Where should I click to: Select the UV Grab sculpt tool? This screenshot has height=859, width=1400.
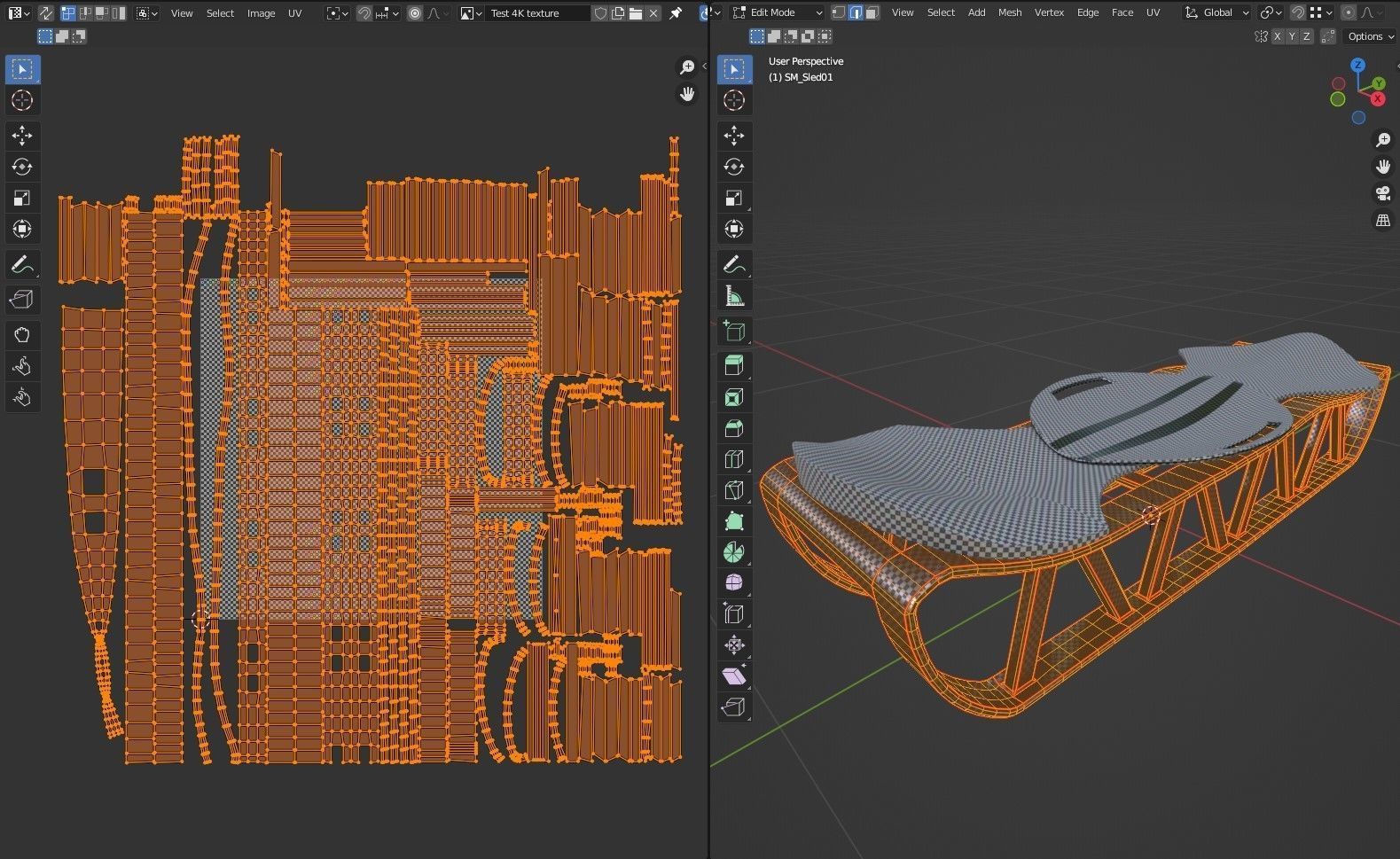point(22,335)
